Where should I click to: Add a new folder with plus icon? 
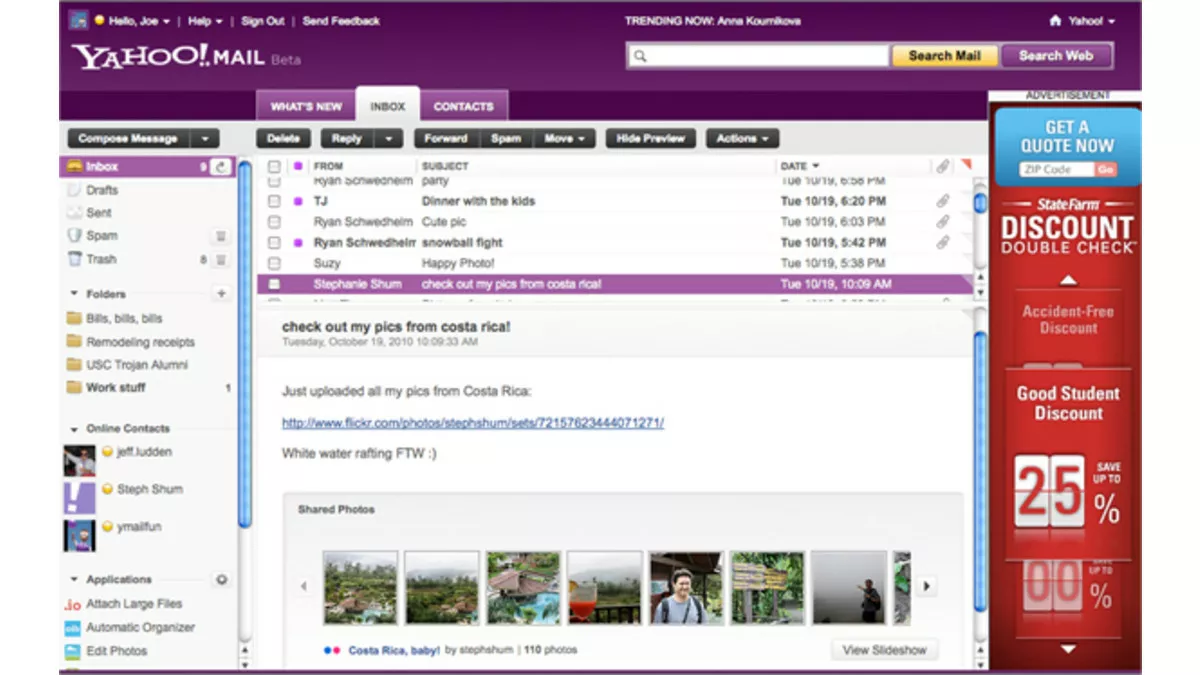(221, 294)
